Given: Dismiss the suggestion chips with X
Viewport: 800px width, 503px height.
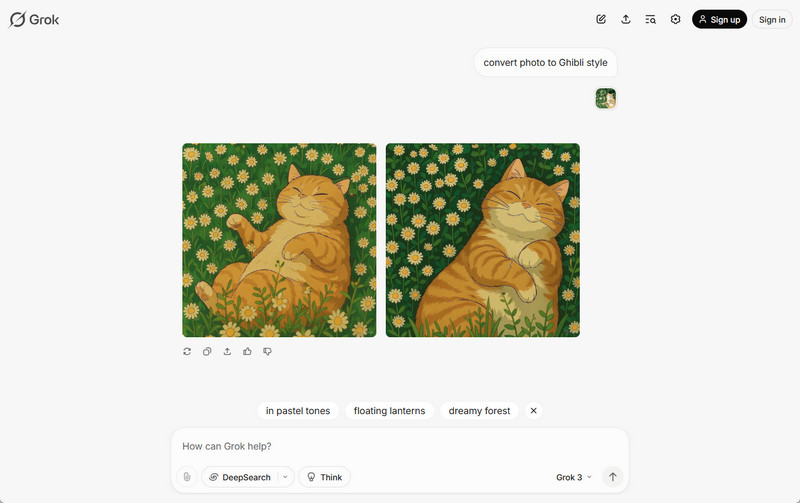Looking at the screenshot, I should pos(533,411).
